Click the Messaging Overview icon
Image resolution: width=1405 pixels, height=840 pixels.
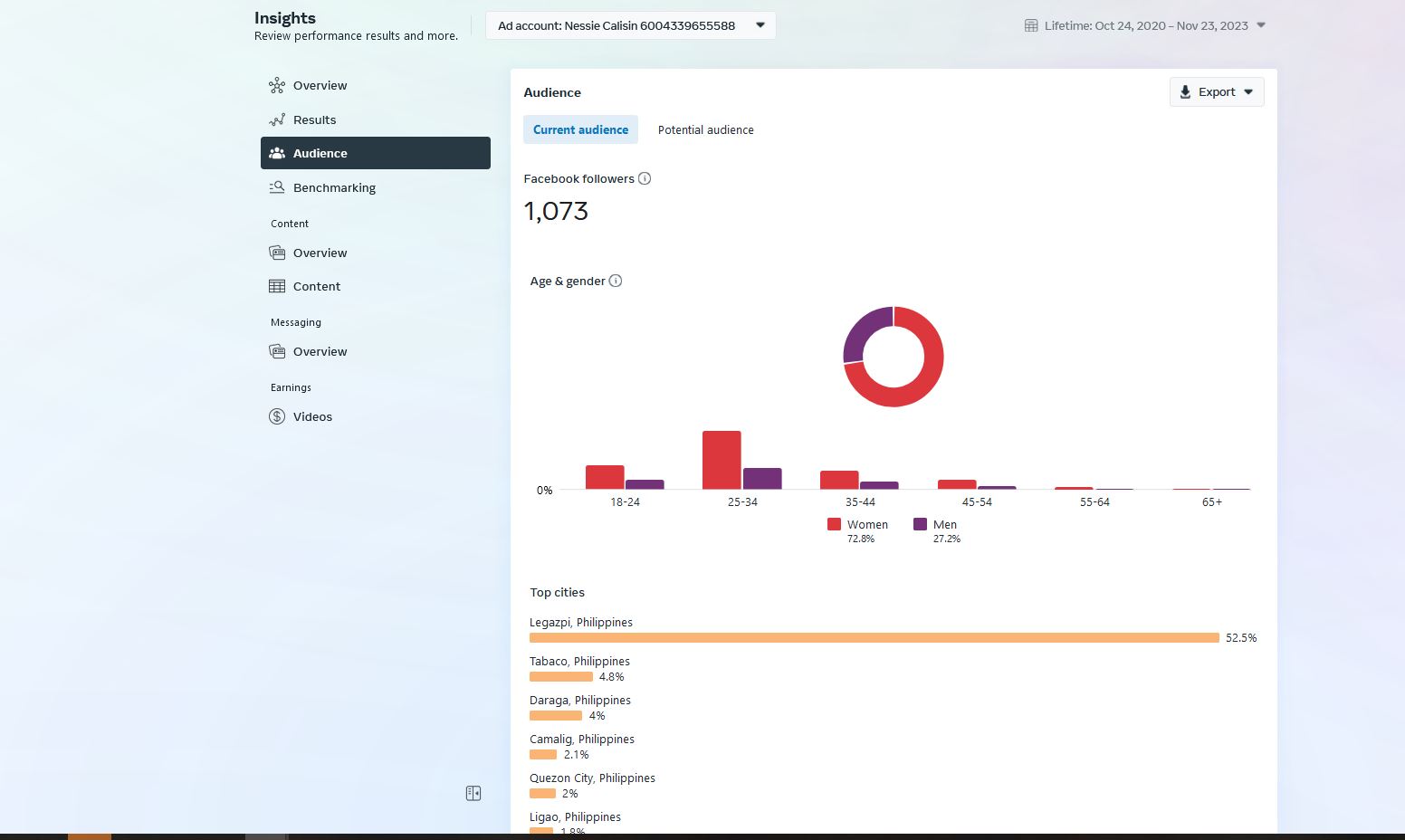click(277, 351)
